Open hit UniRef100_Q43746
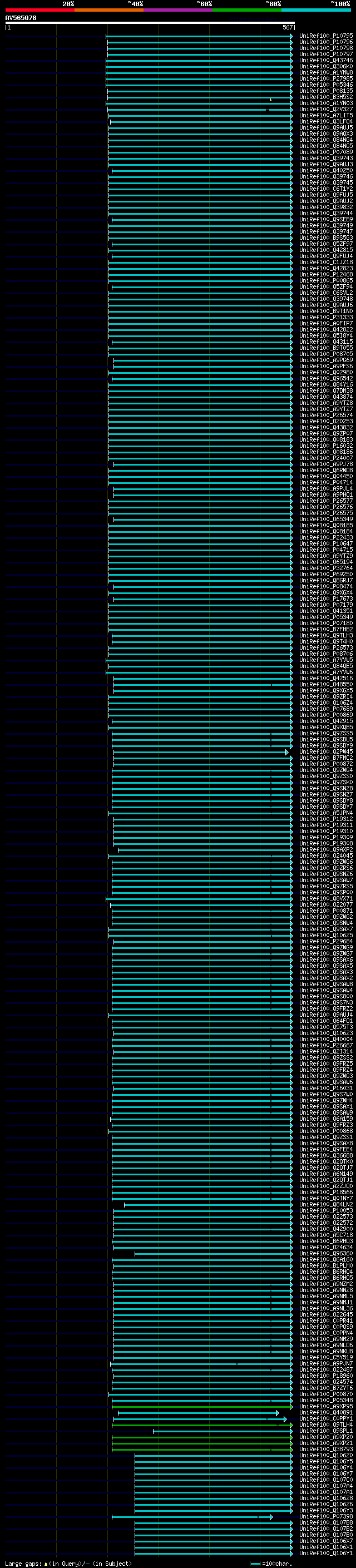The image size is (356, 1568). (x=325, y=60)
